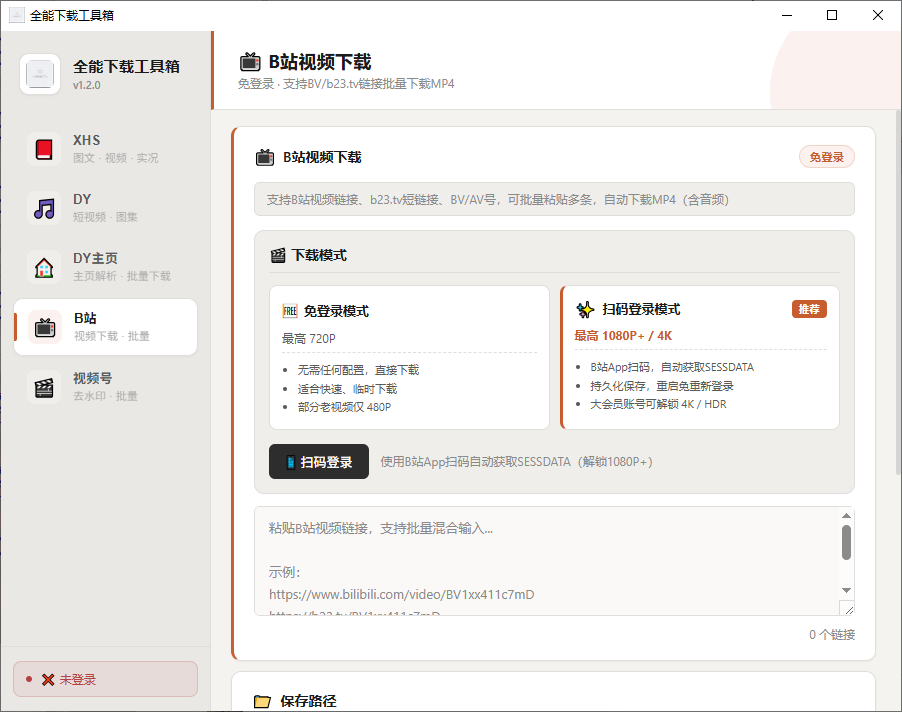Switch to the DY 短视频·图集 section
This screenshot has width=902, height=712.
pos(106,208)
